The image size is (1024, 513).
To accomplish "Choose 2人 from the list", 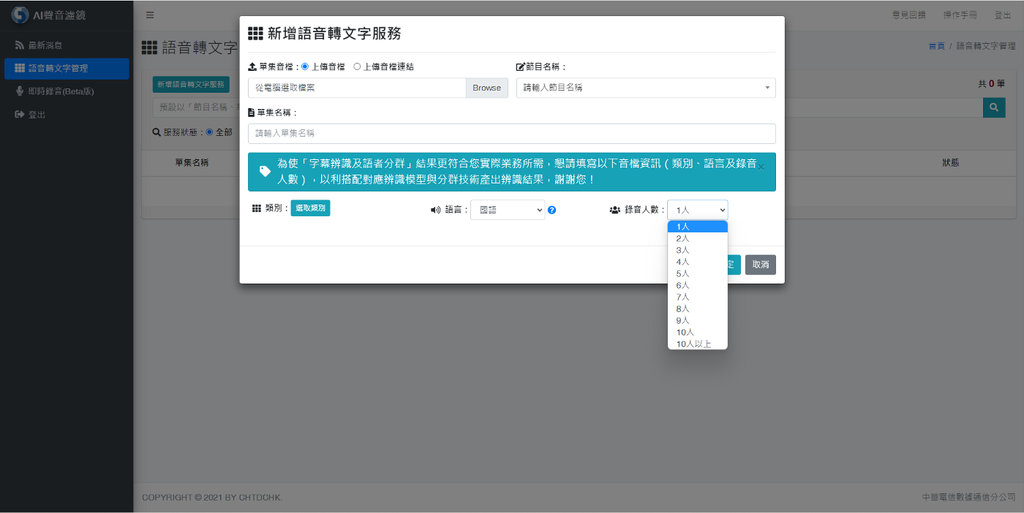I will pos(697,238).
